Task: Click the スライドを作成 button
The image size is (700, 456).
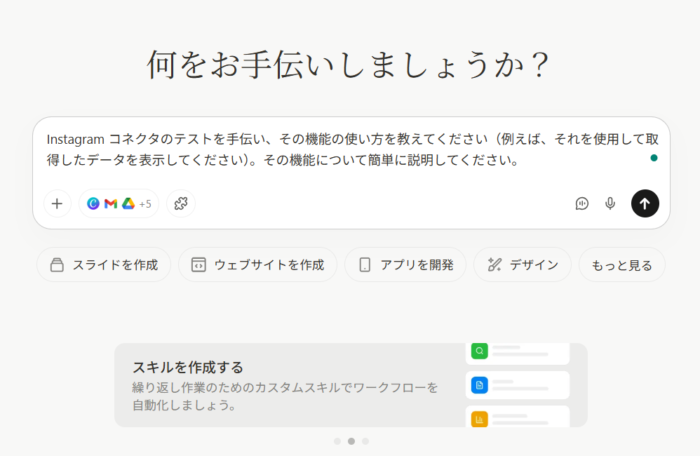Action: point(104,265)
